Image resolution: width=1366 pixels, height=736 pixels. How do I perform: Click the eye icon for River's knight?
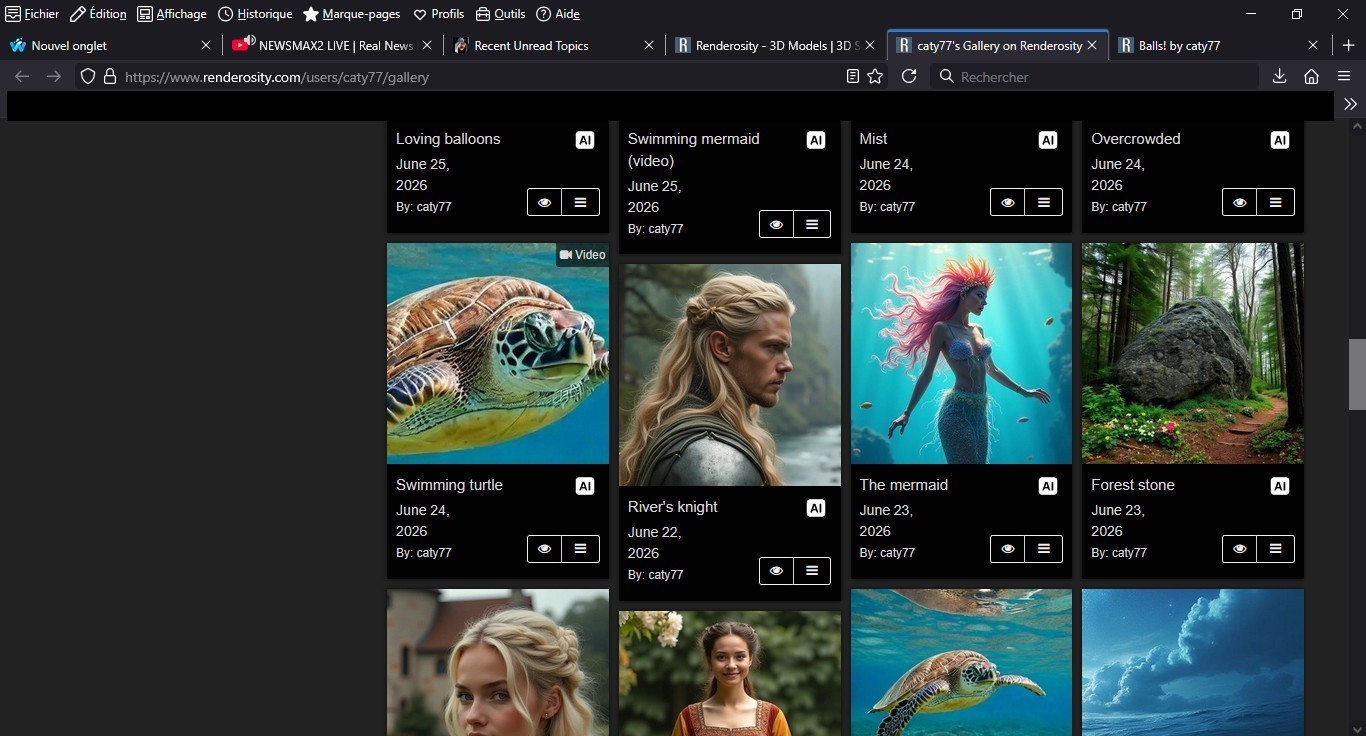tap(776, 570)
